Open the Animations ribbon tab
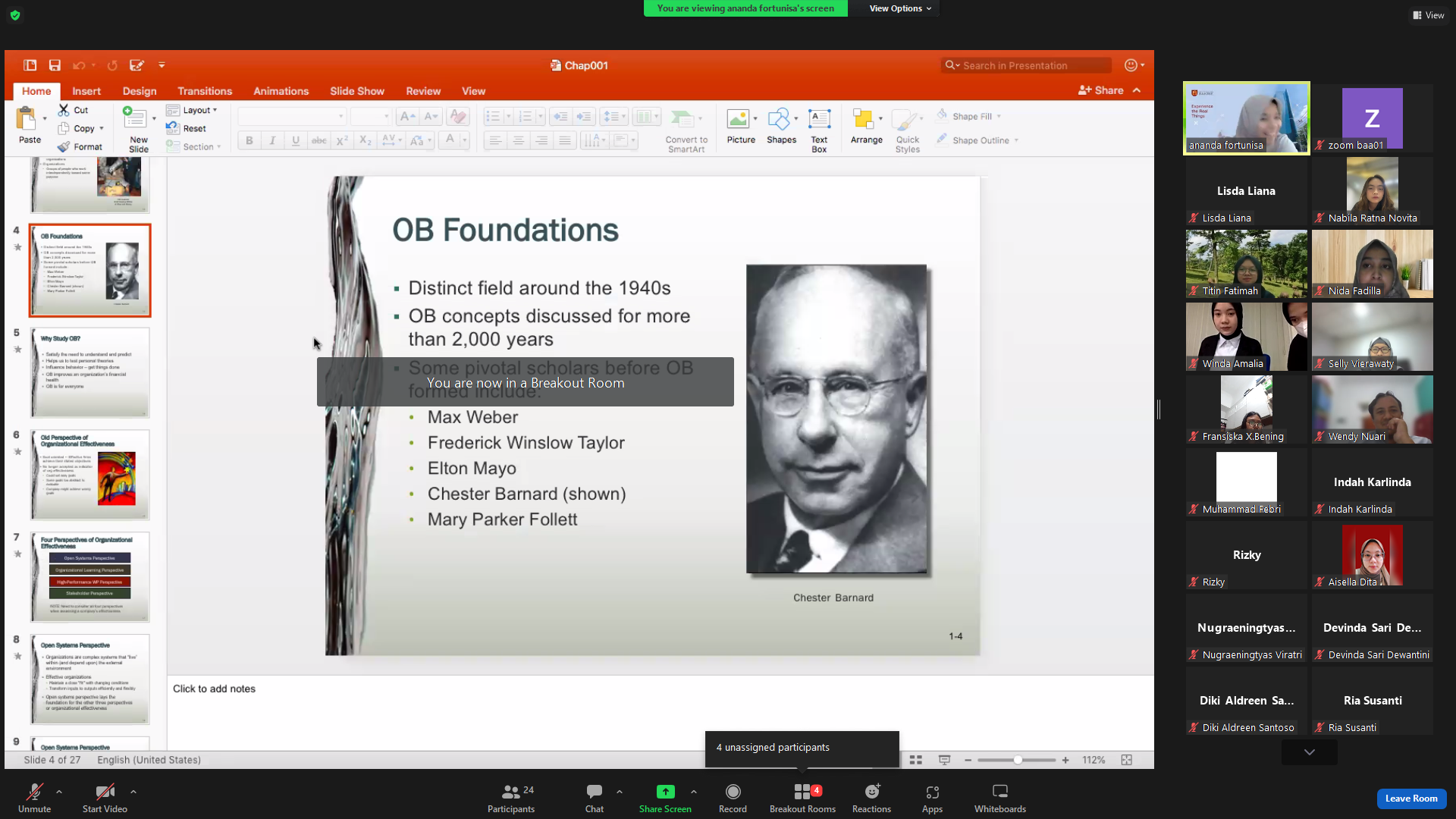Screen dimensions: 1456x819 coord(281,91)
